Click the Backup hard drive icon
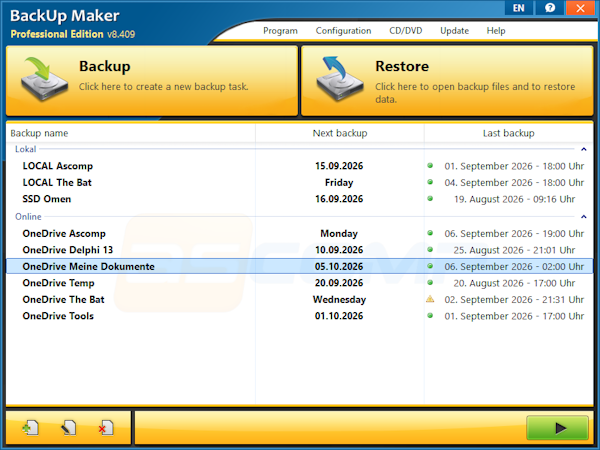600x450 pixels. (x=44, y=79)
